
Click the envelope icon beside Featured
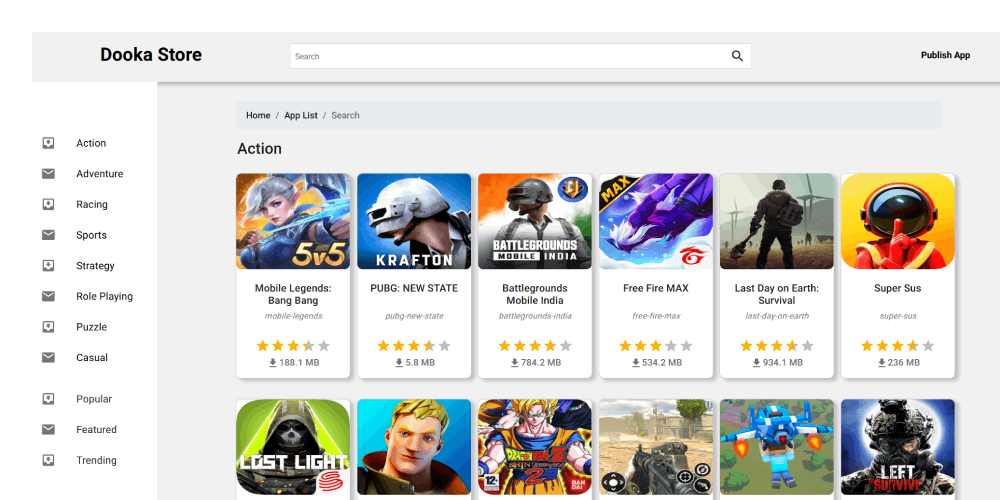coord(48,429)
